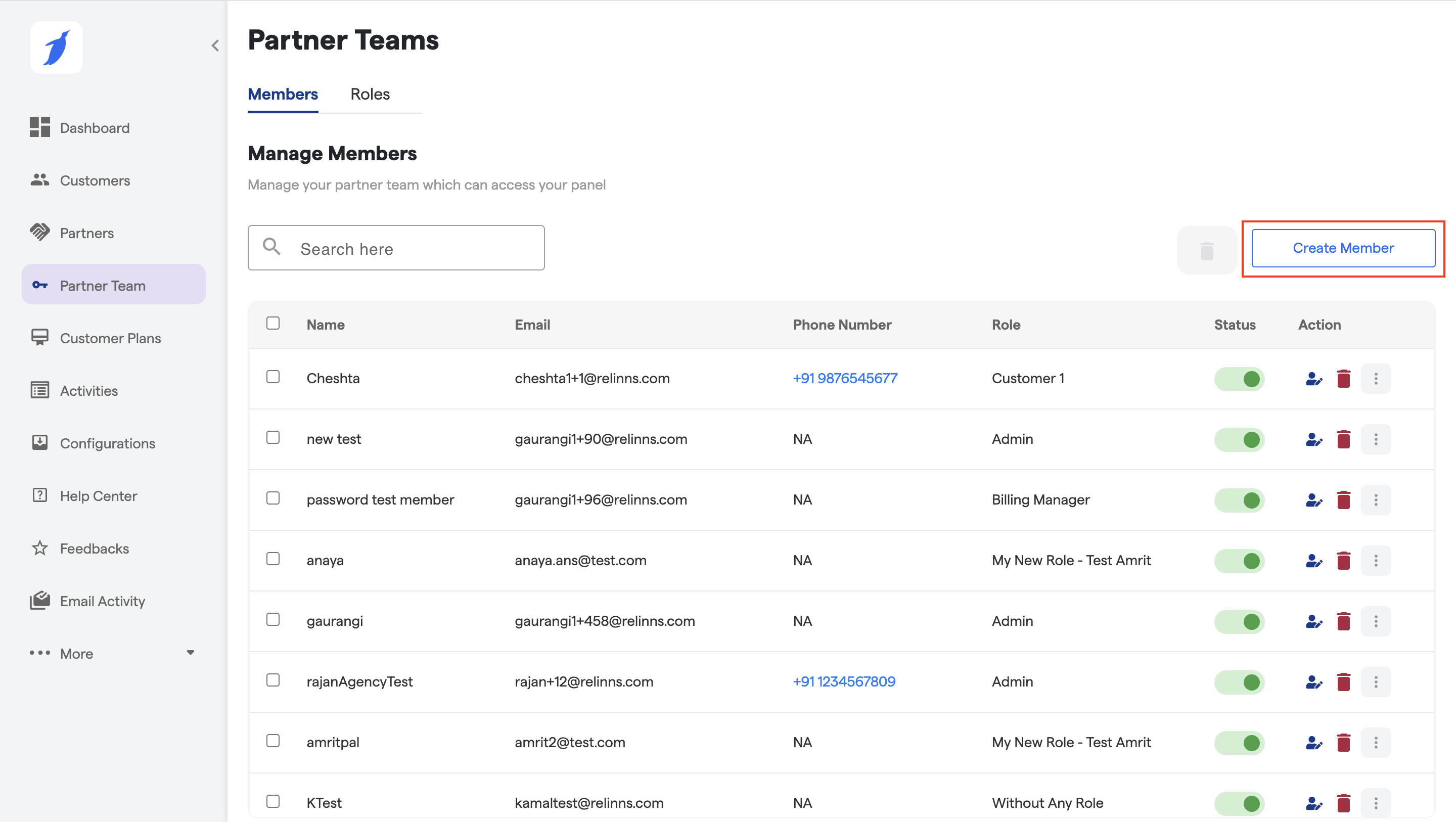Viewport: 1456px width, 822px height.
Task: Click phone number +91 9876545677 link
Action: (x=844, y=378)
